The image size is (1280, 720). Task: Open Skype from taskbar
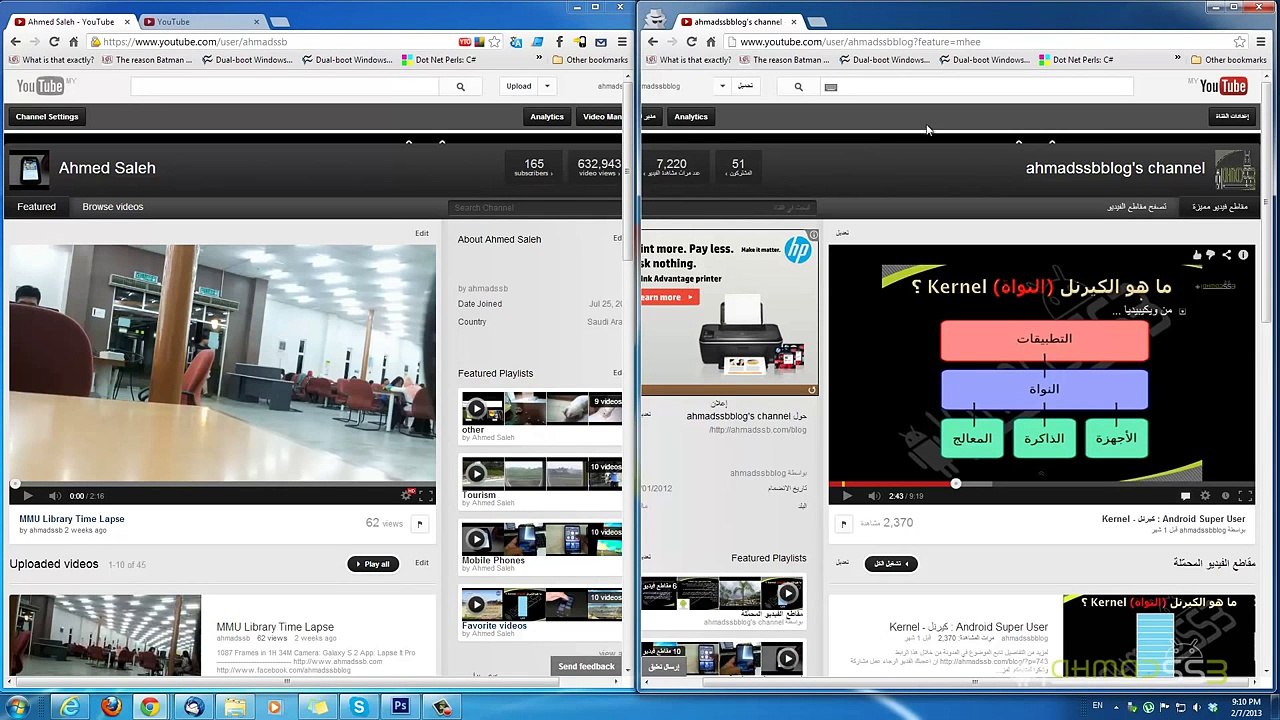pyautogui.click(x=359, y=707)
